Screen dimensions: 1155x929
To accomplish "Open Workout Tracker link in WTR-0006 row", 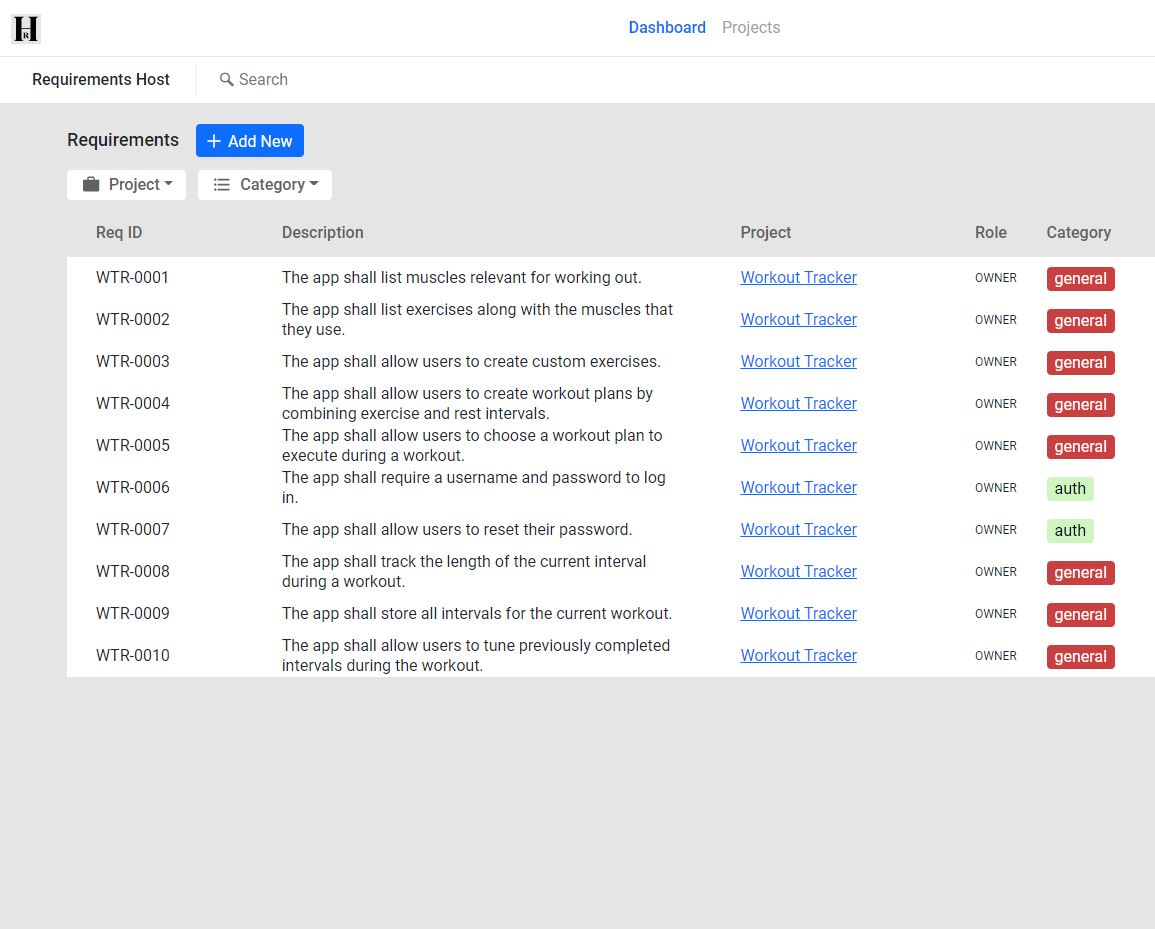I will pyautogui.click(x=798, y=487).
